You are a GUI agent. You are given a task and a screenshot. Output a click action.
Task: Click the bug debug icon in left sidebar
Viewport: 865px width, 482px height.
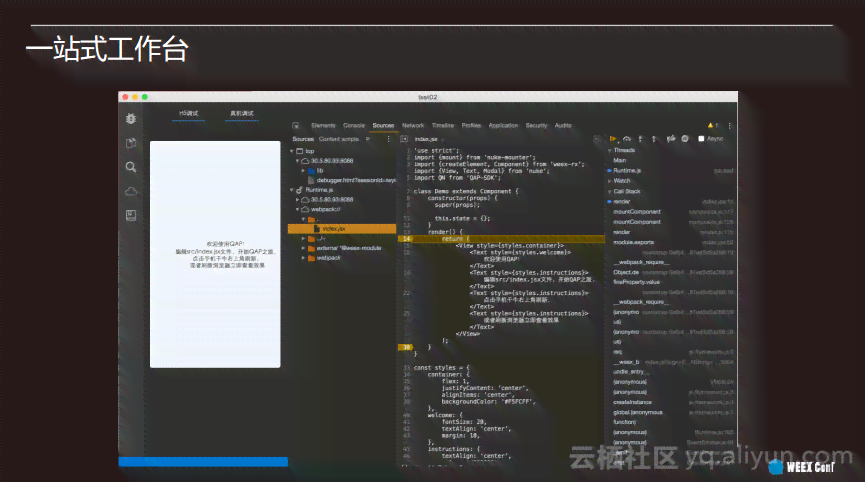[131, 119]
